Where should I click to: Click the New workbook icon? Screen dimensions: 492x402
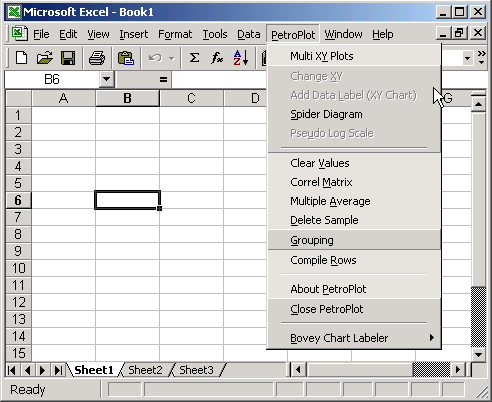(x=22, y=58)
